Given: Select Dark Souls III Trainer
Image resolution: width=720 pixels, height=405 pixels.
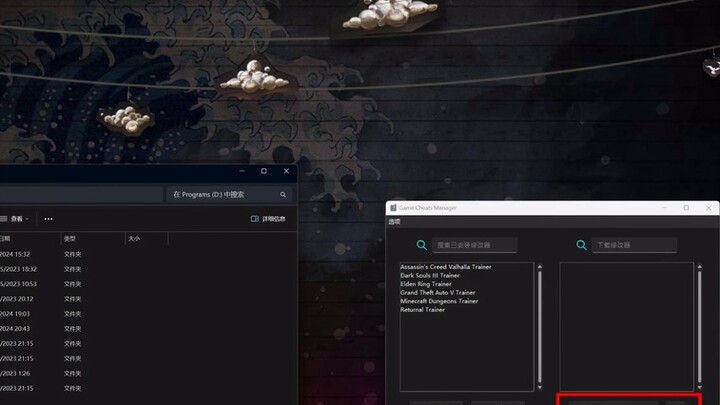Looking at the screenshot, I should point(430,276).
